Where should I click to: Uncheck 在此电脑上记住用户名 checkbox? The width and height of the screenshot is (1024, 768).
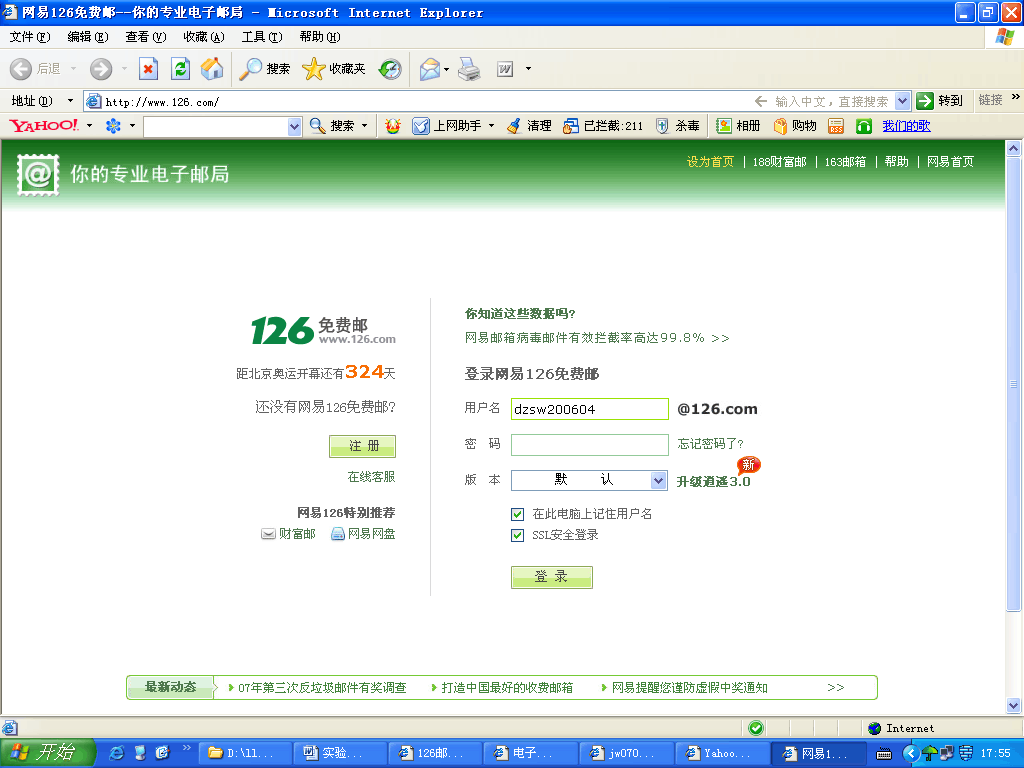click(518, 514)
